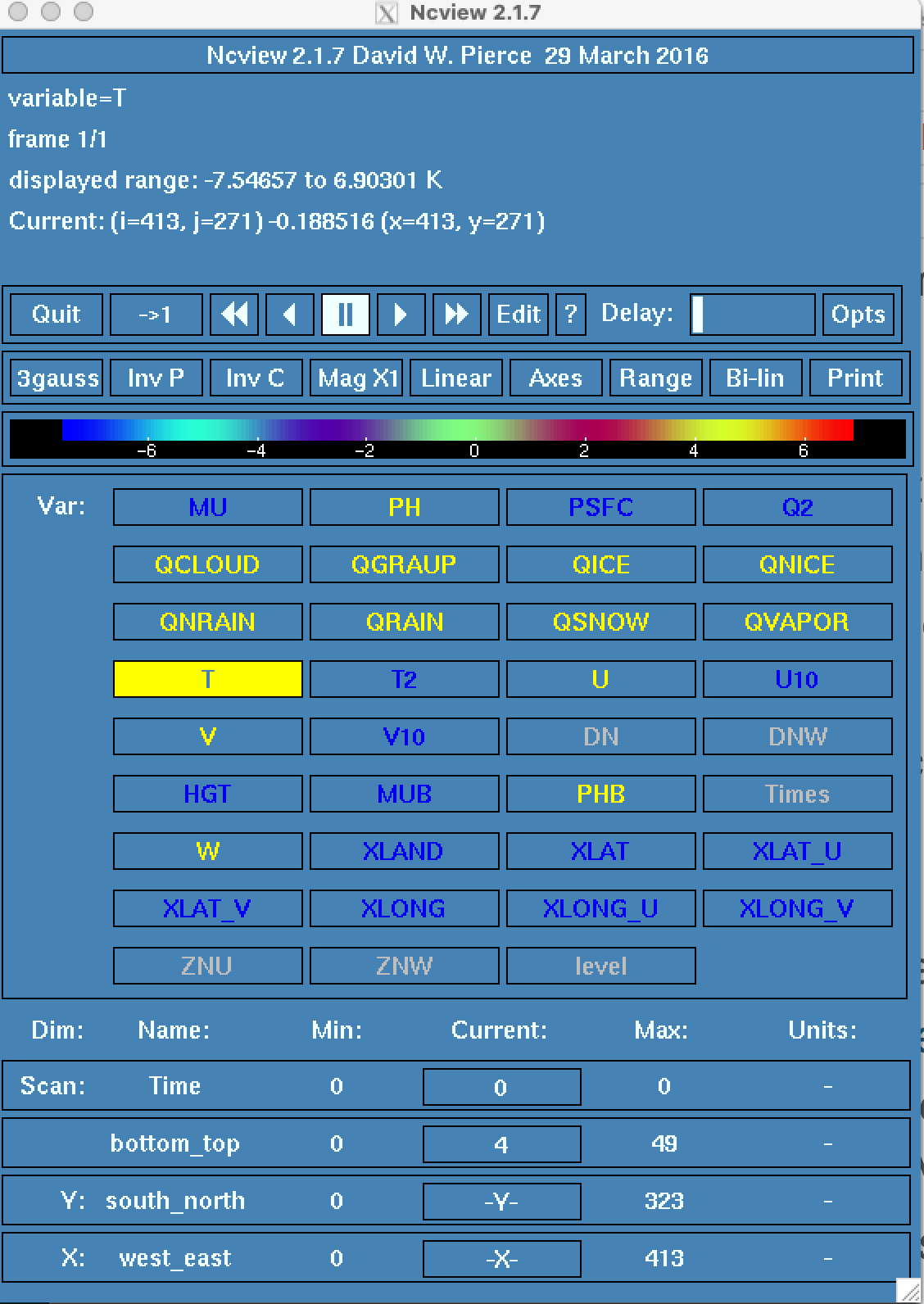
Task: Click the greyed ZNU variable button
Action: [x=208, y=966]
